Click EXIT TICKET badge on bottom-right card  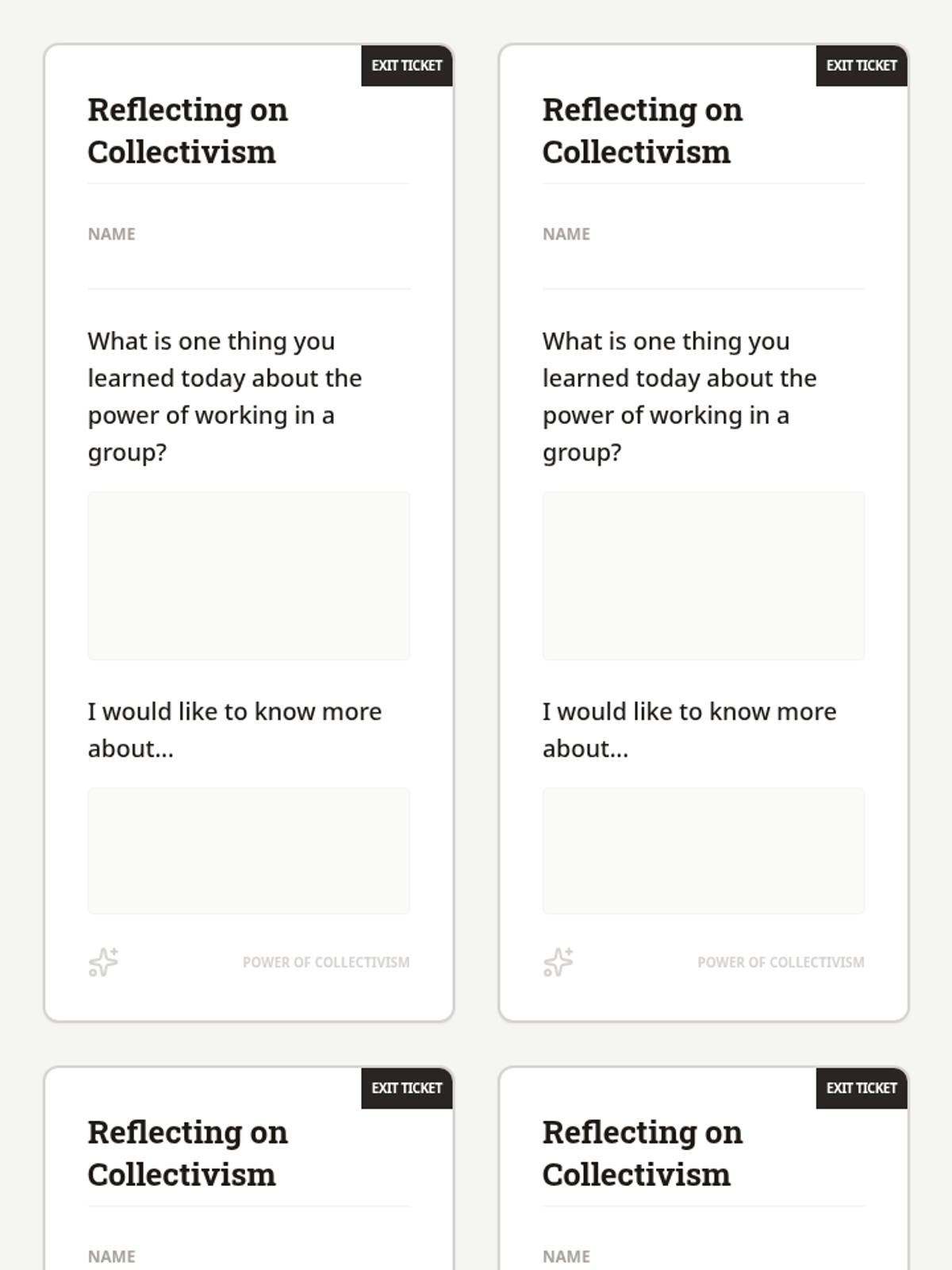coord(862,1088)
